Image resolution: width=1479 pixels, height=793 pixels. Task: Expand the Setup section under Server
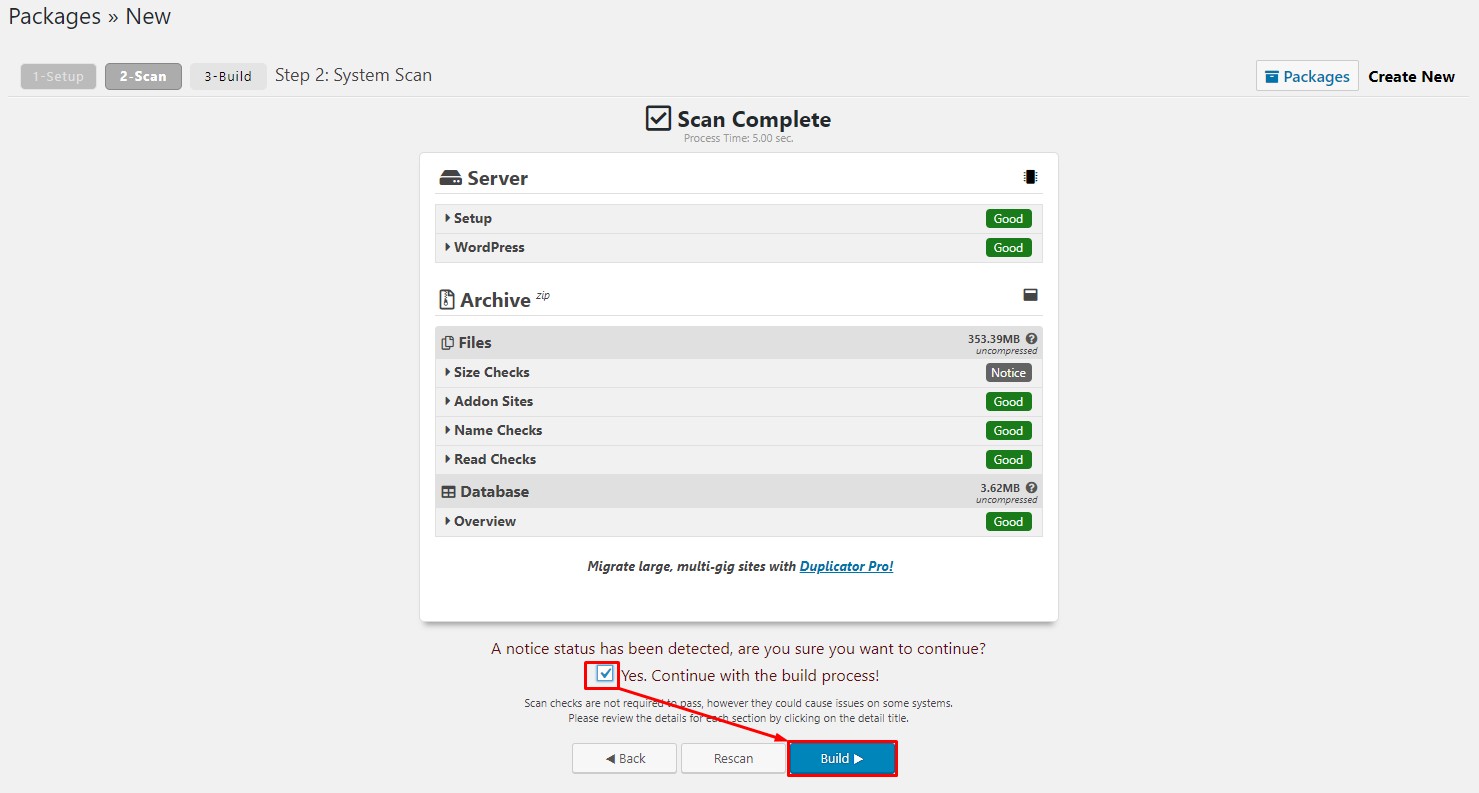click(472, 218)
